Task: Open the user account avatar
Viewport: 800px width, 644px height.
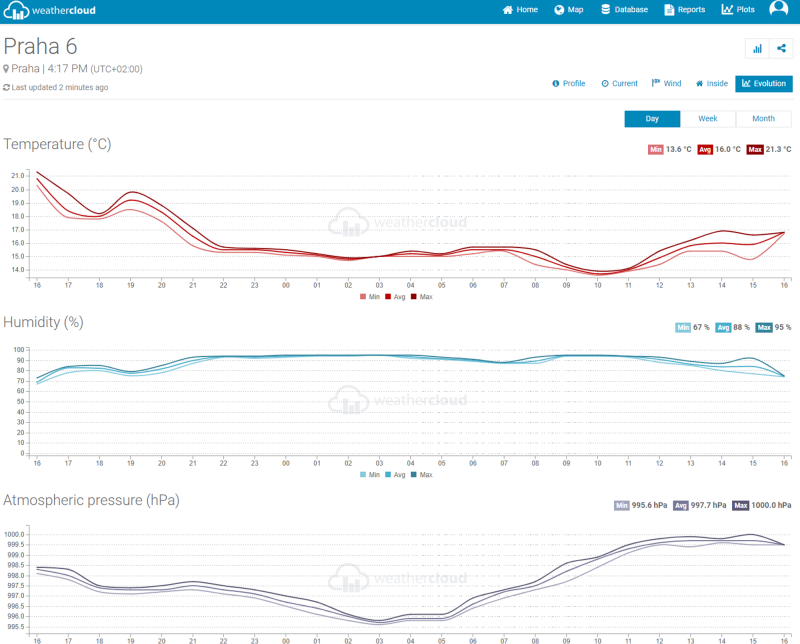Action: click(778, 9)
